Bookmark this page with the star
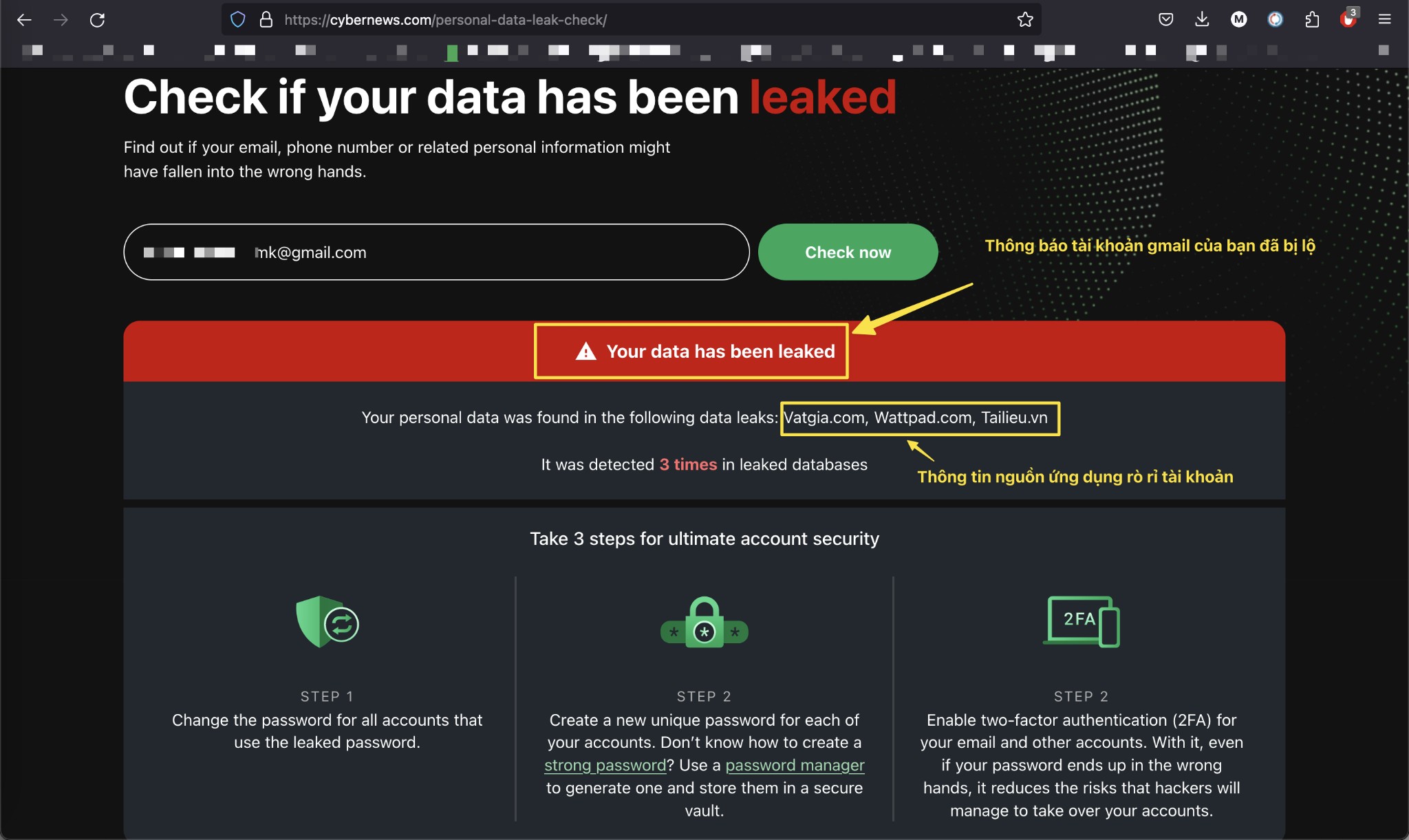This screenshot has height=840, width=1409. point(1025,20)
